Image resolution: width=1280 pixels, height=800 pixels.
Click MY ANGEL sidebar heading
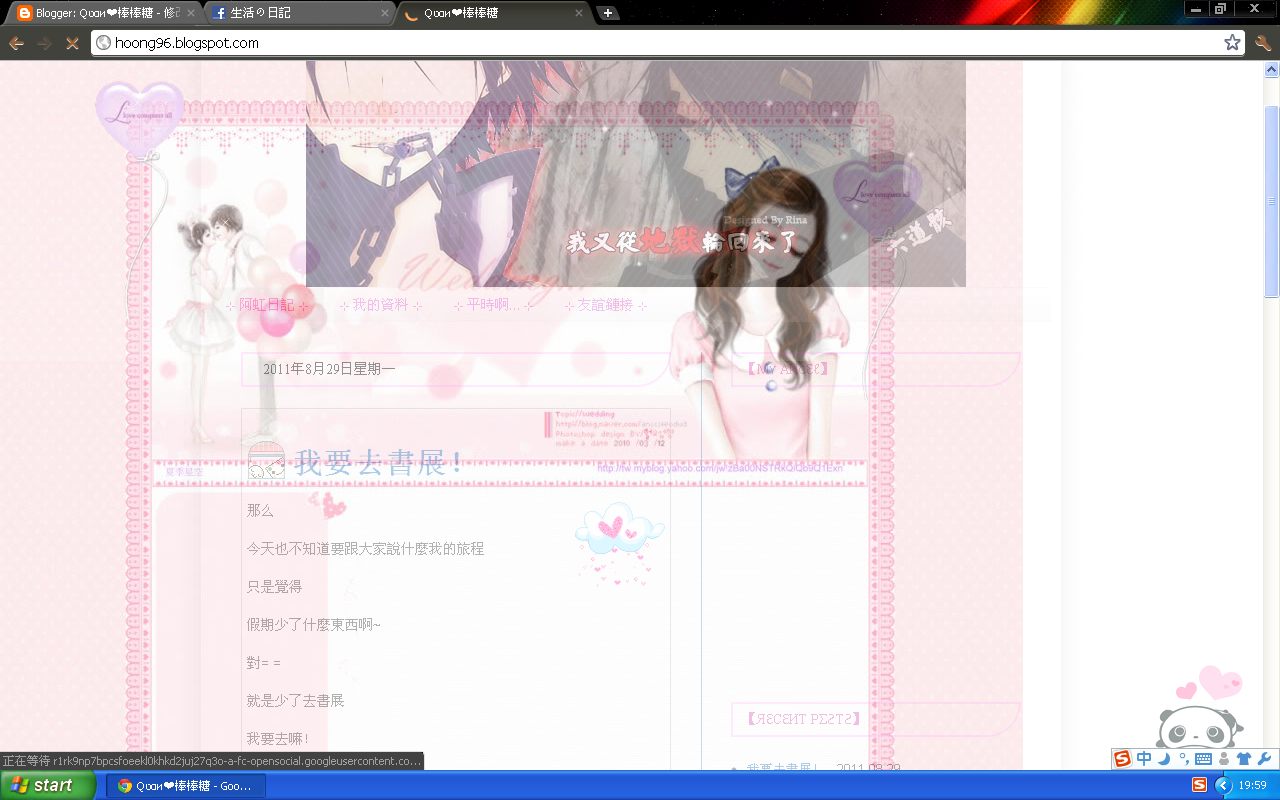click(x=788, y=369)
